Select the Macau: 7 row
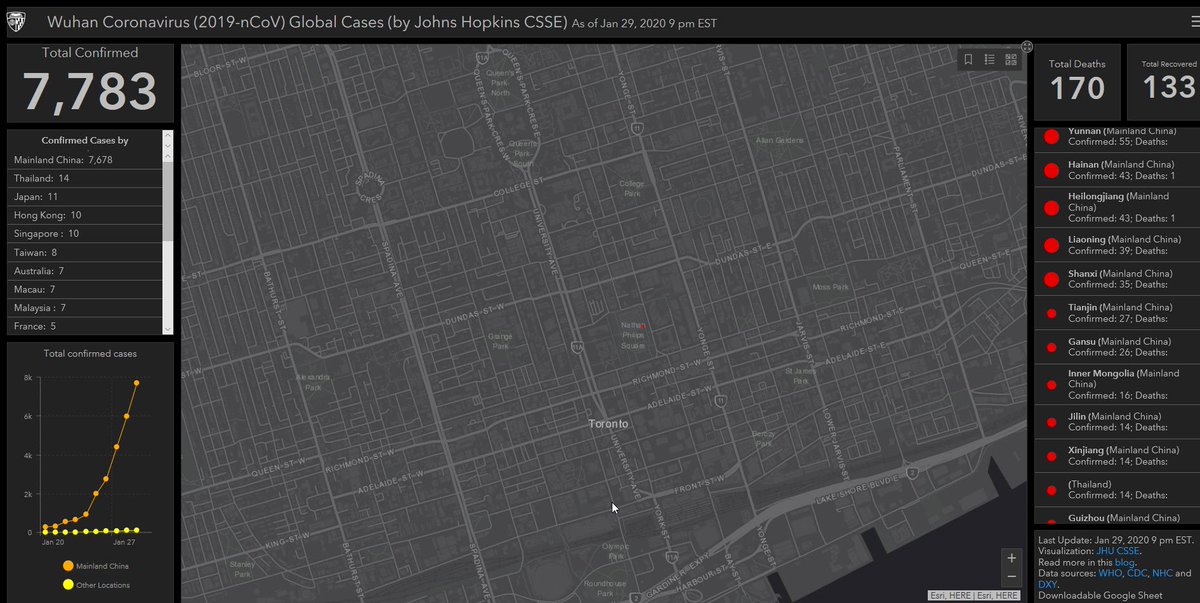The width and height of the screenshot is (1200, 603). [x=84, y=289]
